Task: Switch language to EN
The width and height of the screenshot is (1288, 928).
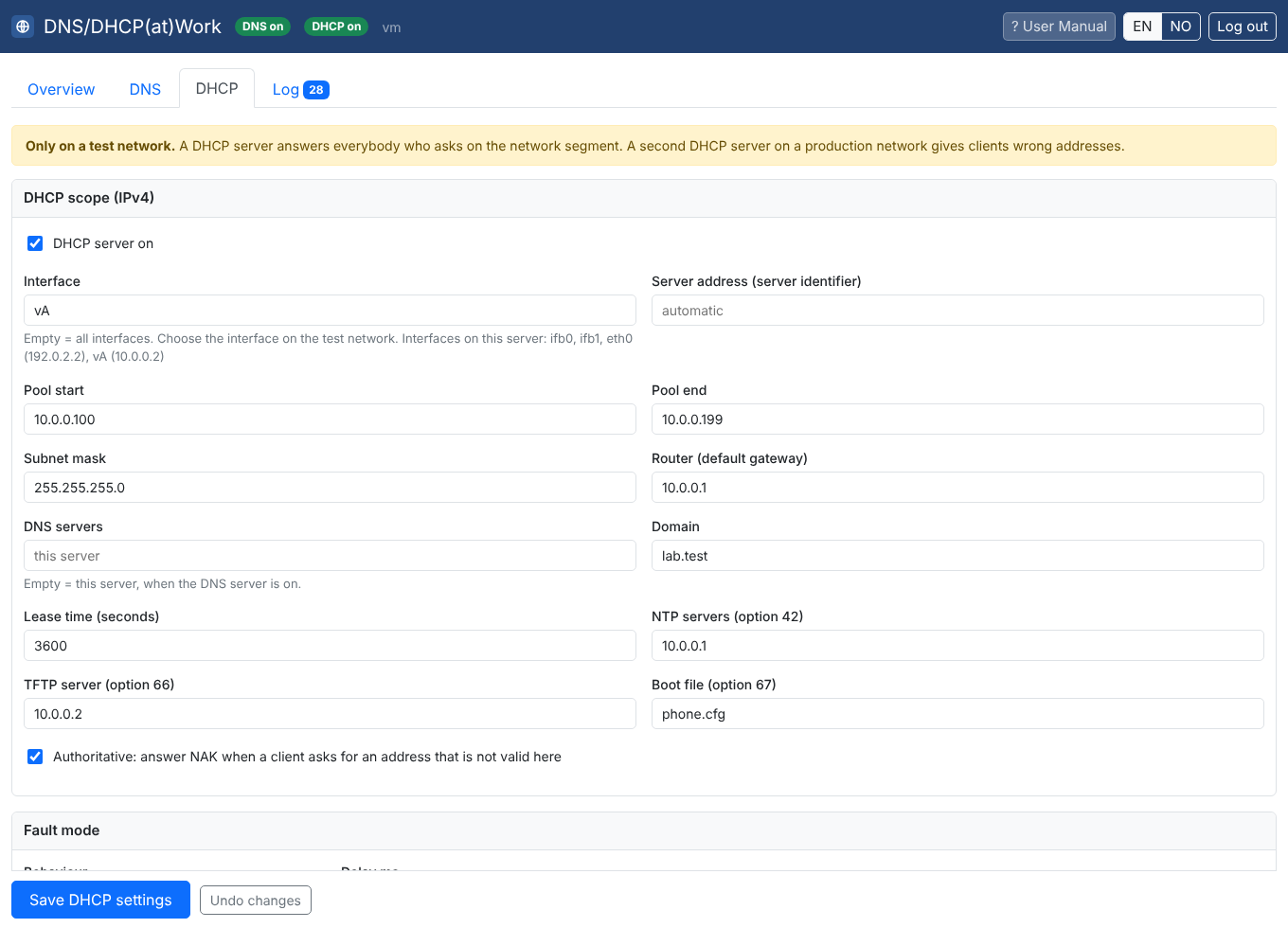Action: (x=1142, y=27)
